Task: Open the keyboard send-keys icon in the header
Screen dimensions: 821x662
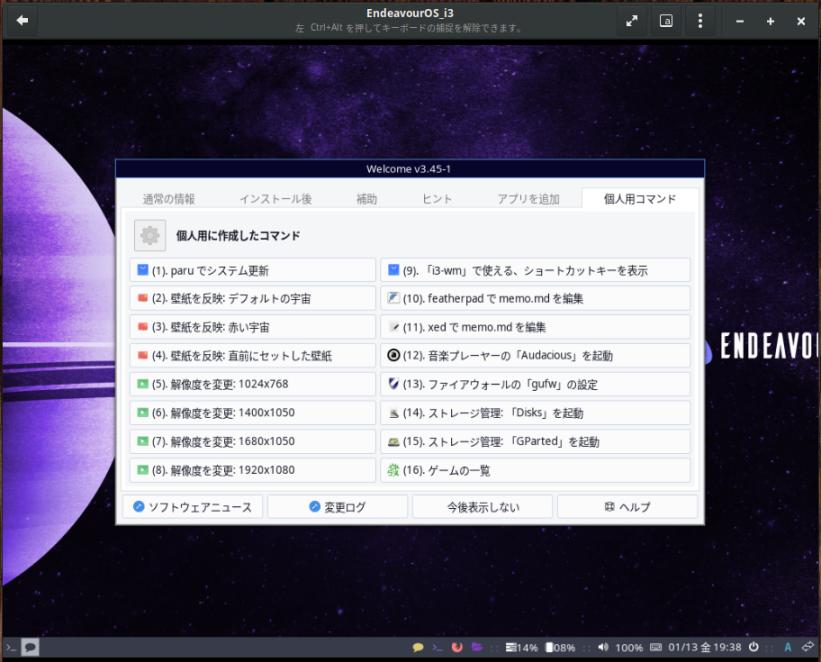Action: (666, 21)
